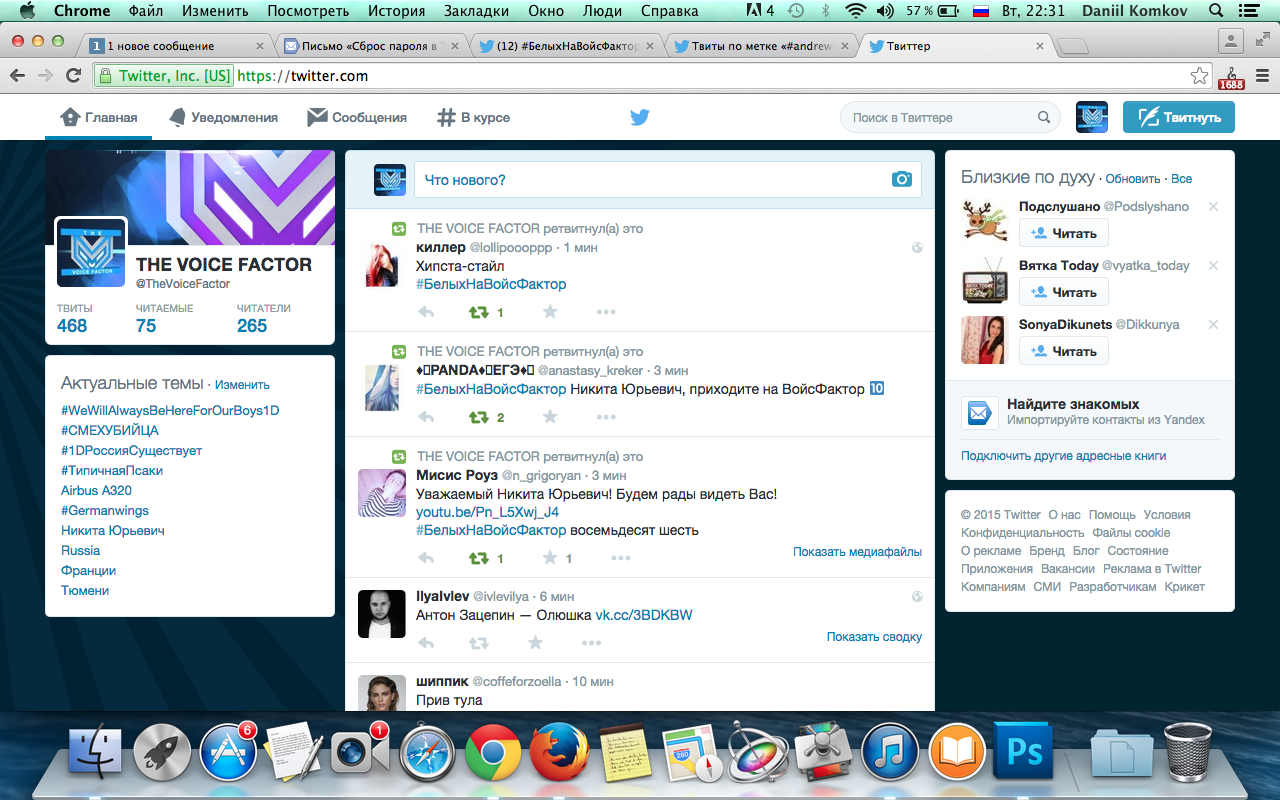This screenshot has height=800, width=1280.
Task: Click the Twitter bird logo in navbar
Action: click(x=640, y=117)
